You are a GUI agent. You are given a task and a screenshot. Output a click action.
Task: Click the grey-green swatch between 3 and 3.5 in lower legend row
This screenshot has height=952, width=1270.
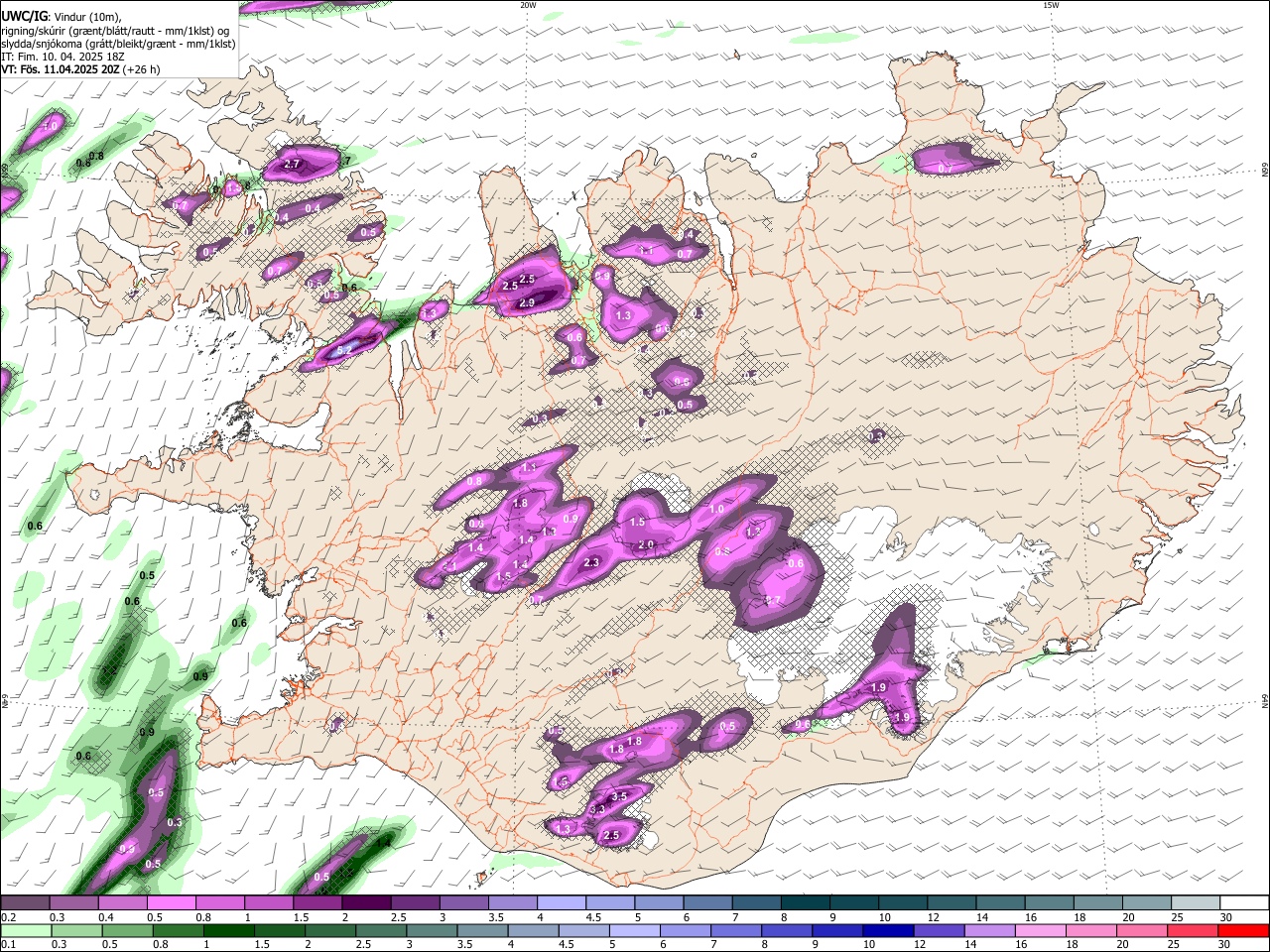coord(431,930)
